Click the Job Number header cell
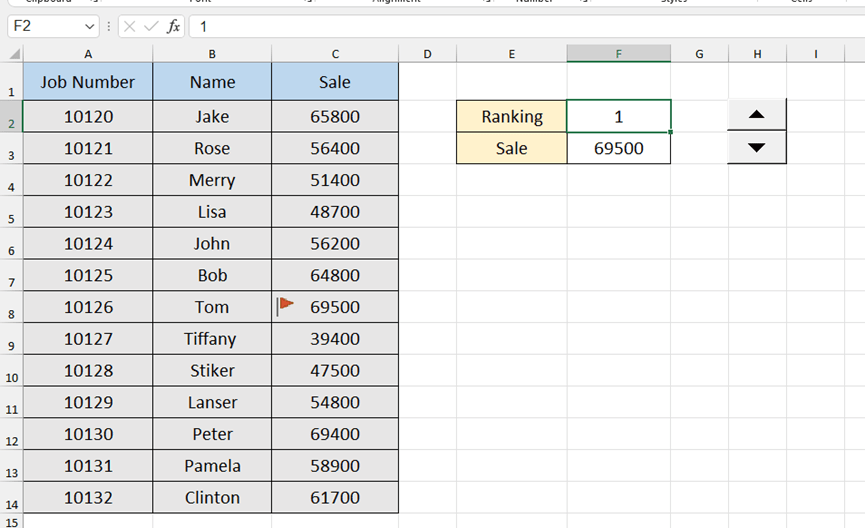Screen dimensions: 865x528 [88, 82]
